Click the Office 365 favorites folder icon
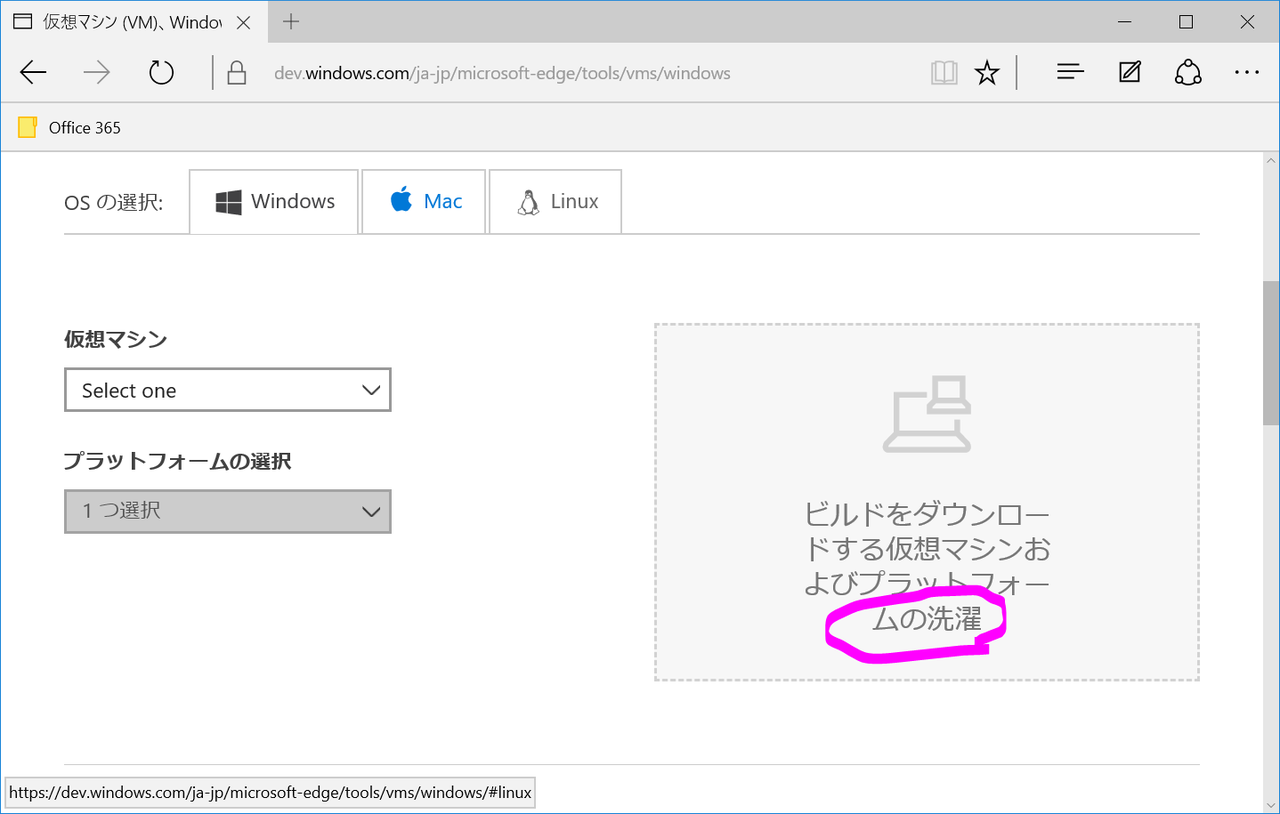1280x814 pixels. 28,127
